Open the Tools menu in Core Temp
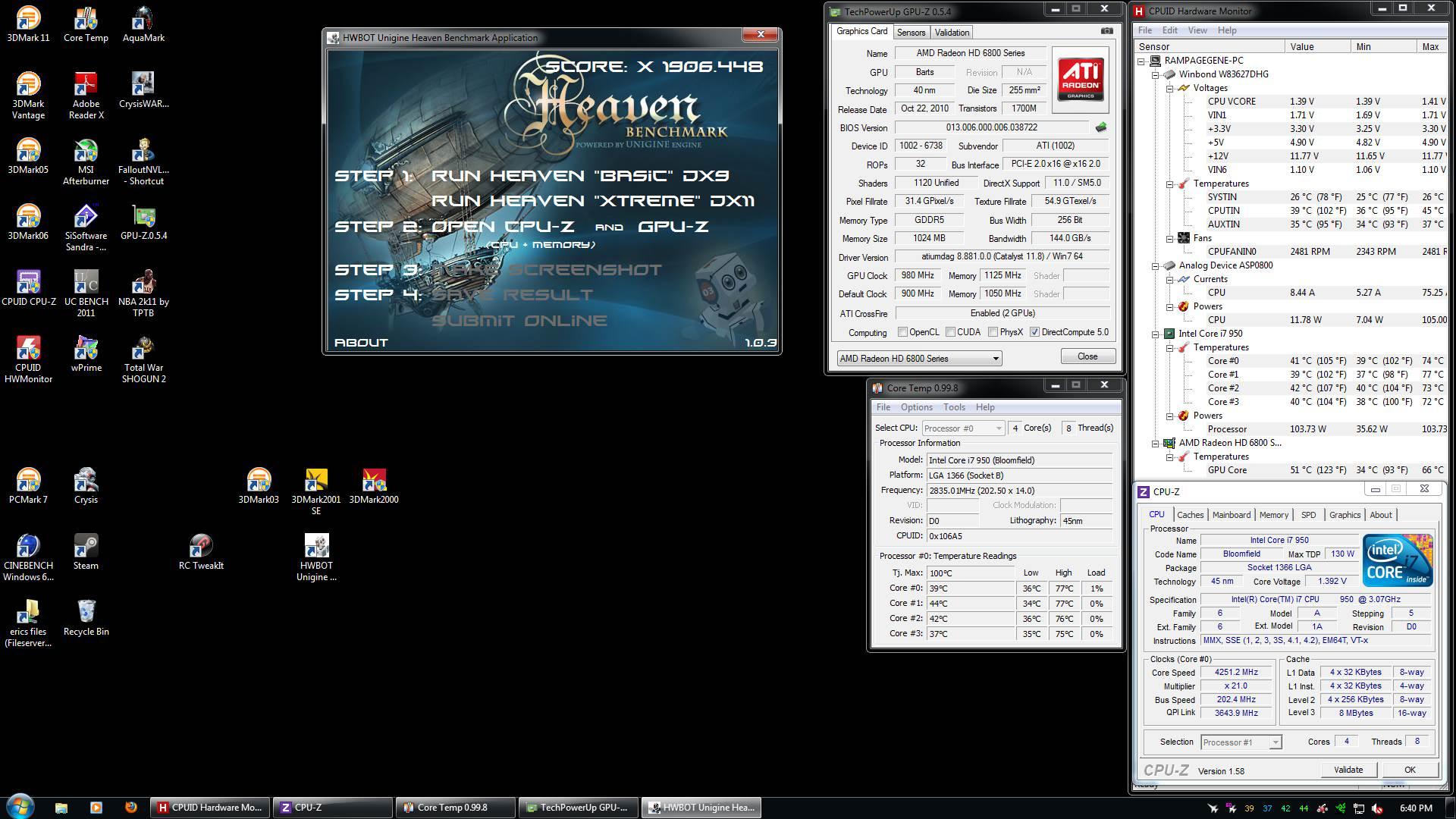The width and height of the screenshot is (1456, 819). 954,407
